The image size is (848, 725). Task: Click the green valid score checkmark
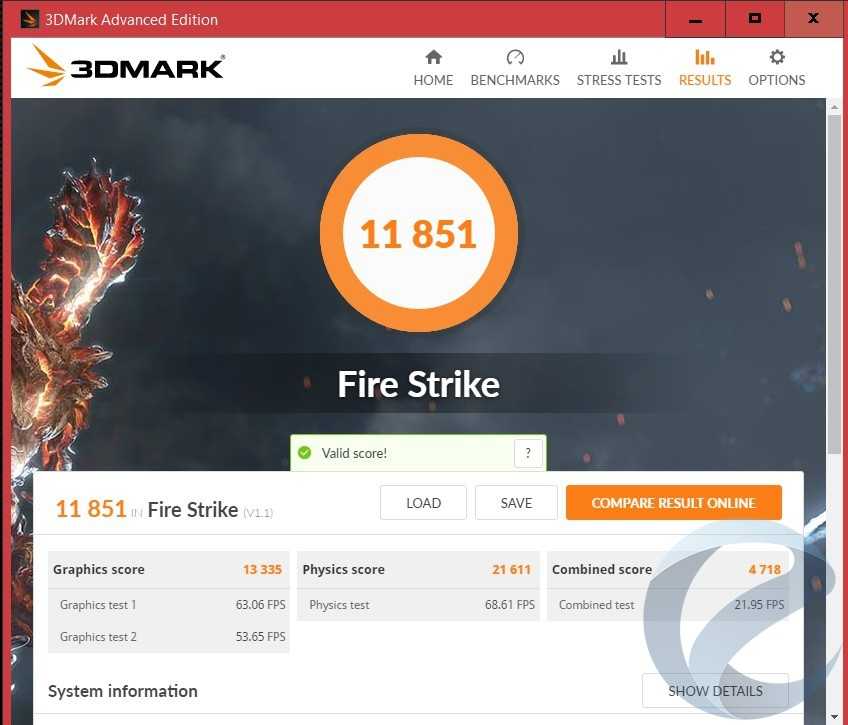tap(305, 453)
